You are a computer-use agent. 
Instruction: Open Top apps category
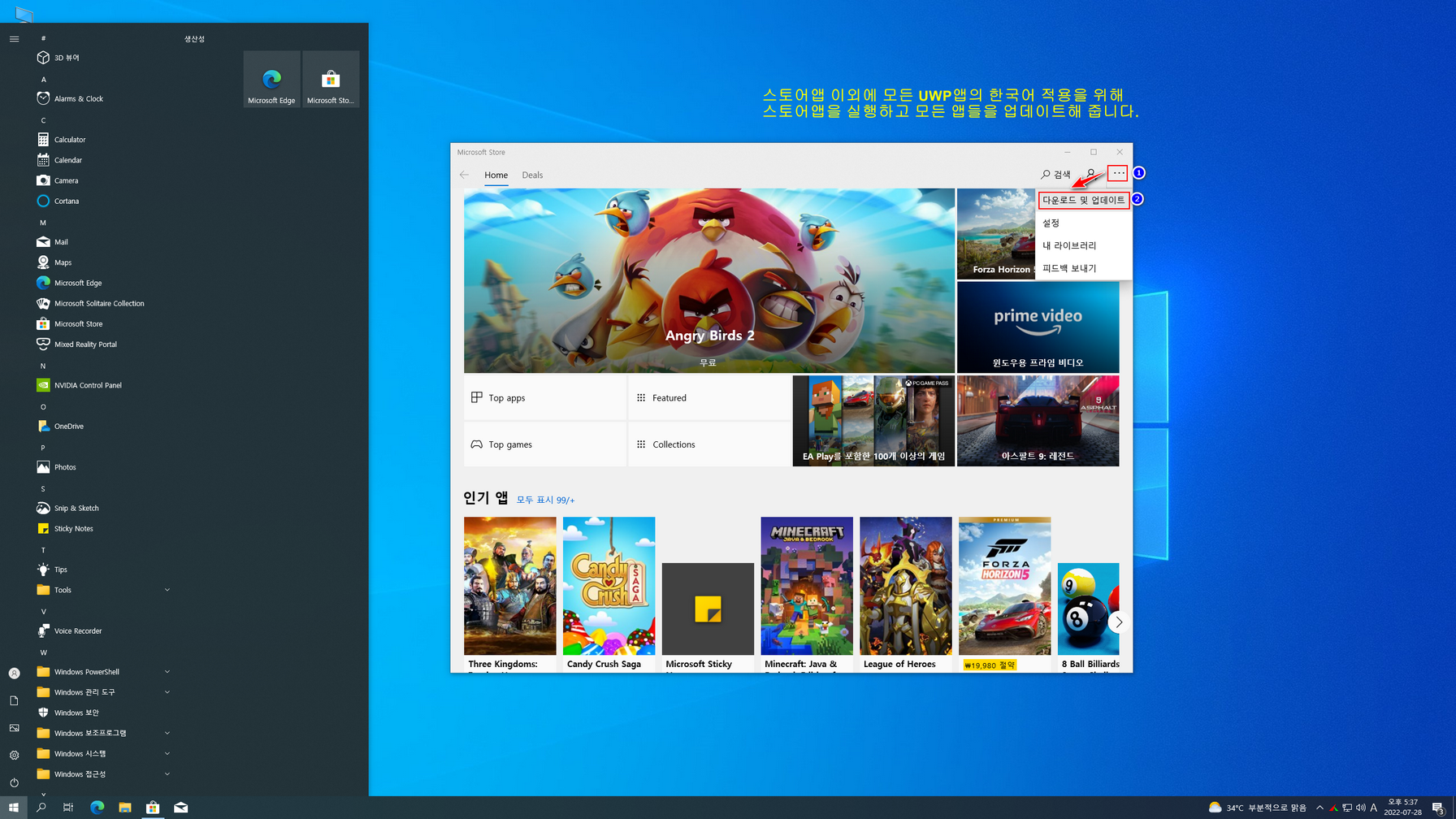[545, 397]
